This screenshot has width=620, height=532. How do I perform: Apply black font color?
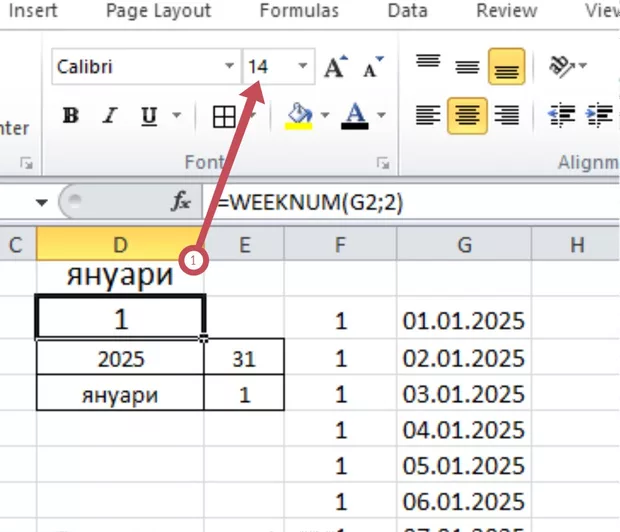[x=355, y=116]
